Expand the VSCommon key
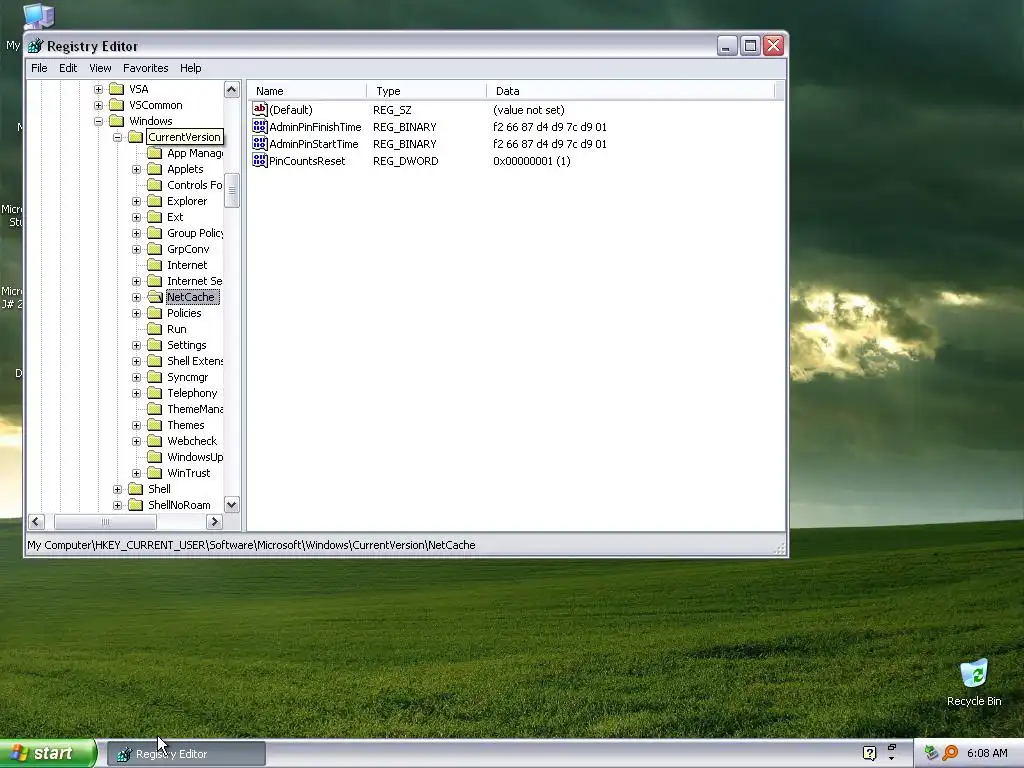This screenshot has height=768, width=1024. pos(98,105)
